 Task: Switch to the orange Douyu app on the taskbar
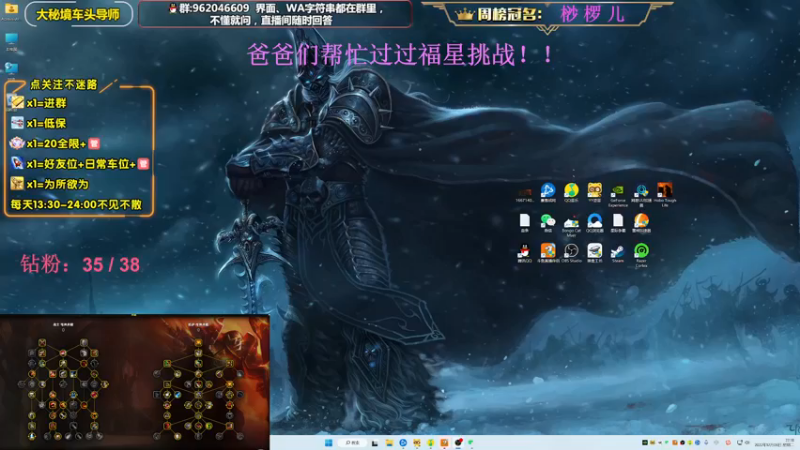[444, 442]
